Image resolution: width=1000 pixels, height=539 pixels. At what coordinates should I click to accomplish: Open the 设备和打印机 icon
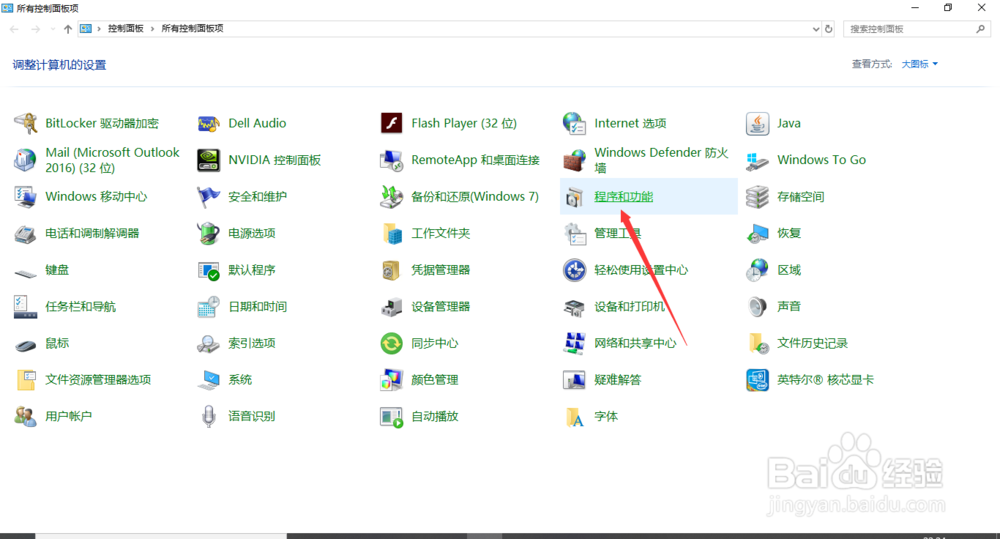pyautogui.click(x=575, y=307)
